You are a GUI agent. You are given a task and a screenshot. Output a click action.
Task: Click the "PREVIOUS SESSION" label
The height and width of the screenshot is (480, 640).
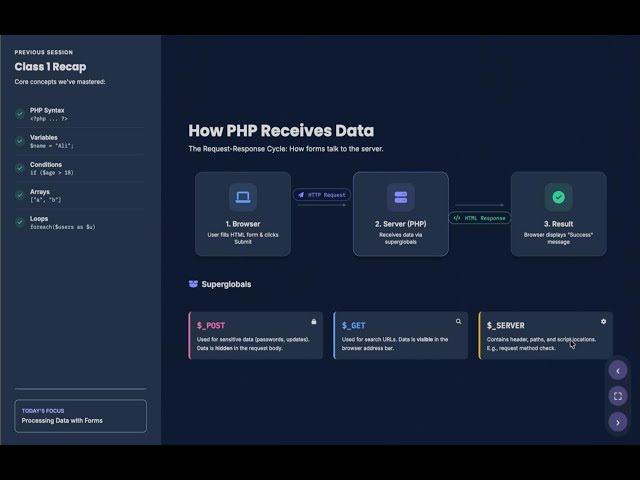click(x=44, y=52)
